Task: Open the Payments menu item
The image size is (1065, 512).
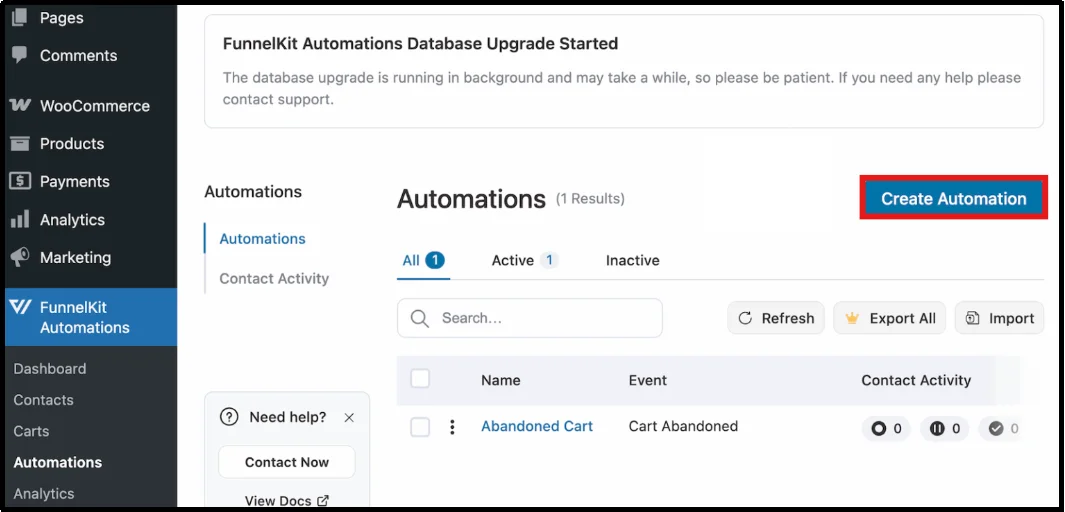Action: pos(75,181)
